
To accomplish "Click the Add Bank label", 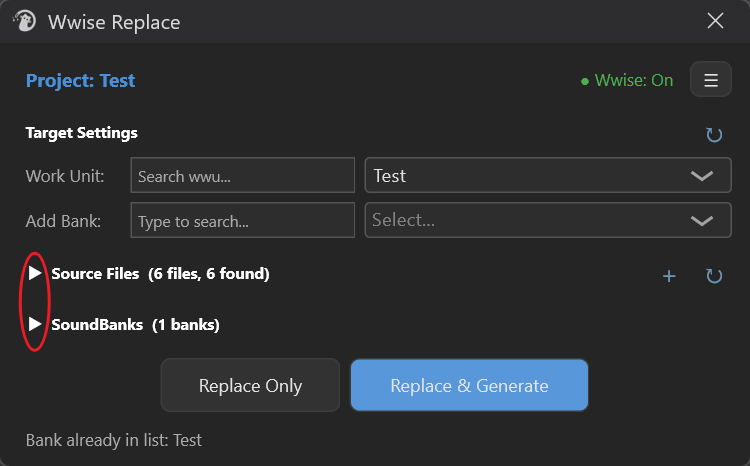I will 63,221.
